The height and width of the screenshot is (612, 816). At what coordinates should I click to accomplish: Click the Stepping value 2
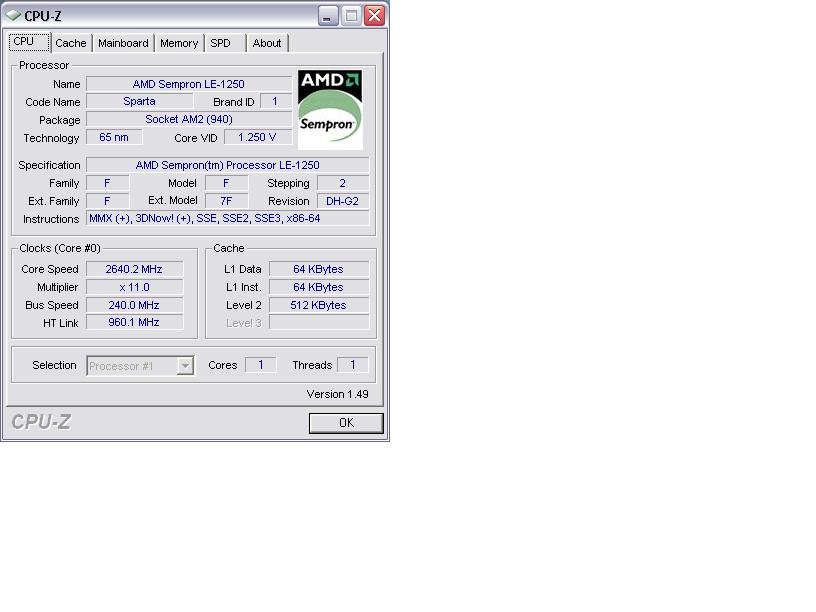[342, 183]
